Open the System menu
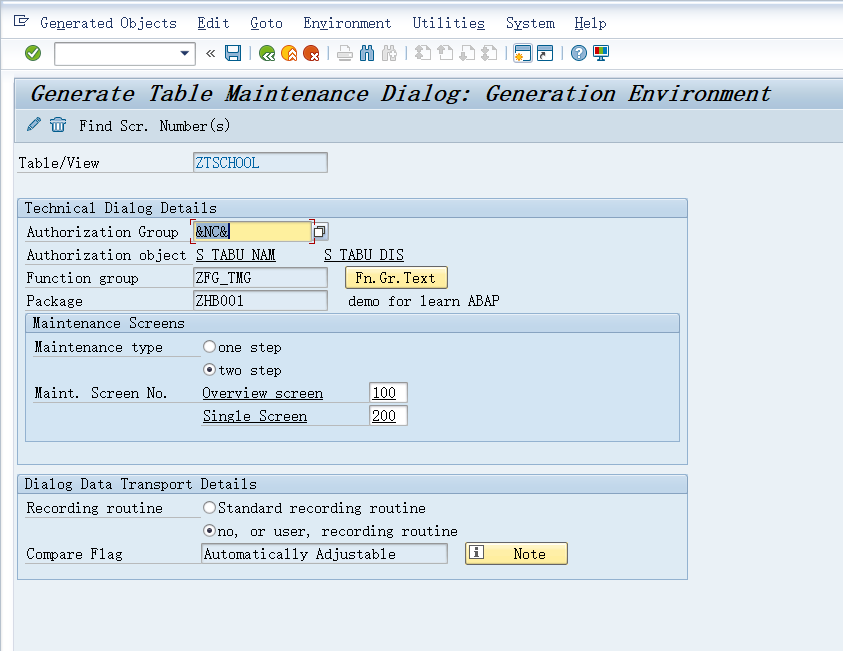This screenshot has height=651, width=843. 530,23
